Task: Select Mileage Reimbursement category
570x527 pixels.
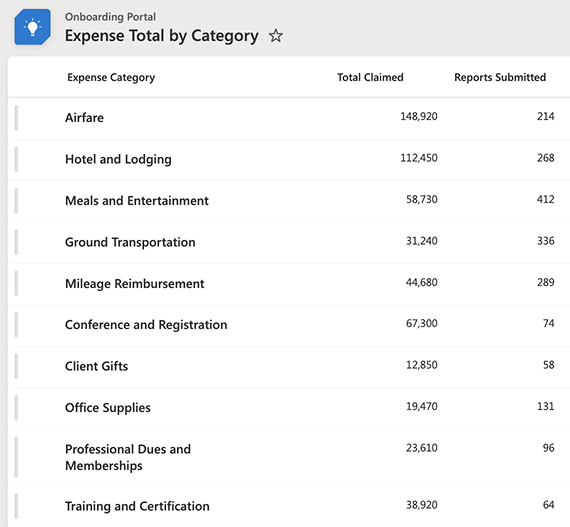Action: click(135, 283)
